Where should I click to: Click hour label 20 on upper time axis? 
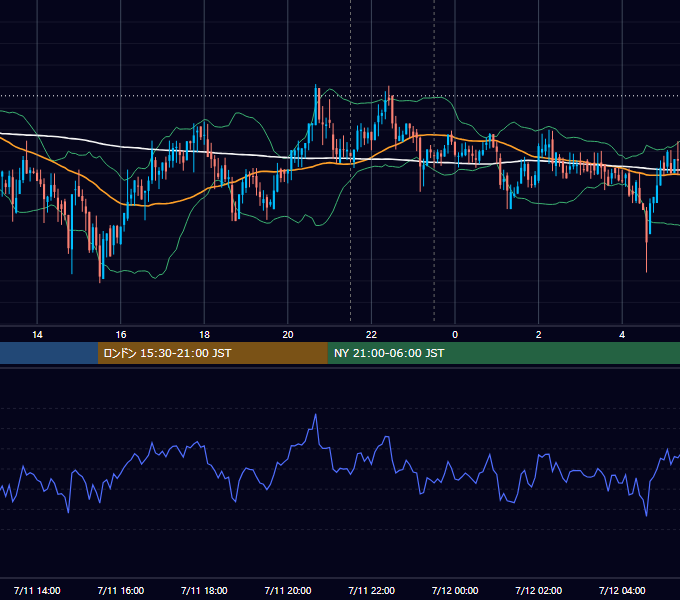tap(288, 335)
